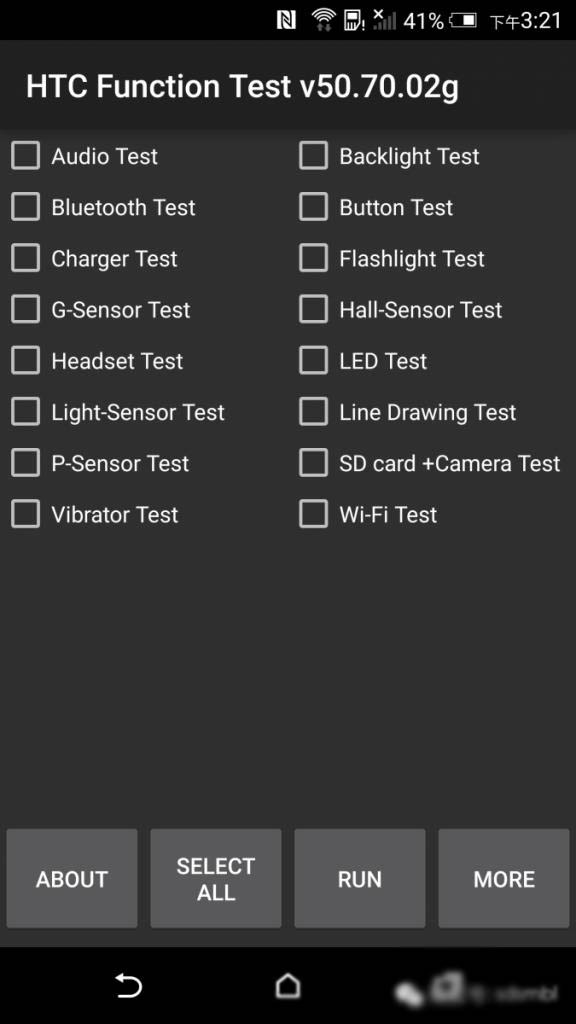Click the HTC Function Test title

click(242, 87)
